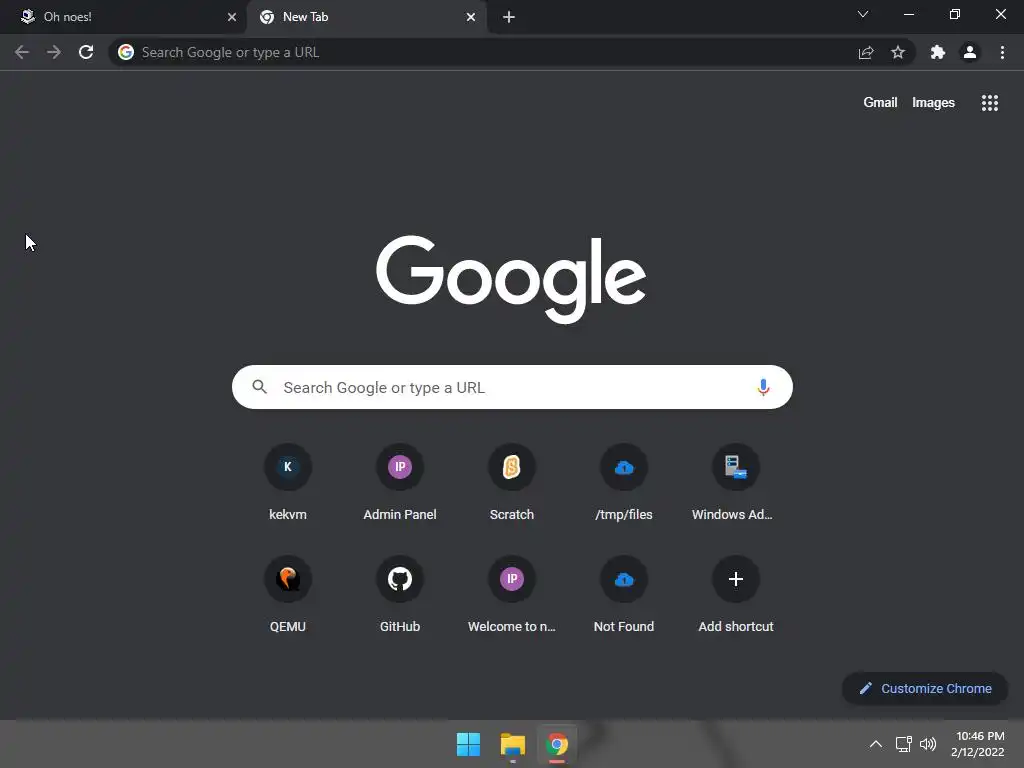1024x768 pixels.
Task: Close the New Tab tab
Action: [471, 17]
